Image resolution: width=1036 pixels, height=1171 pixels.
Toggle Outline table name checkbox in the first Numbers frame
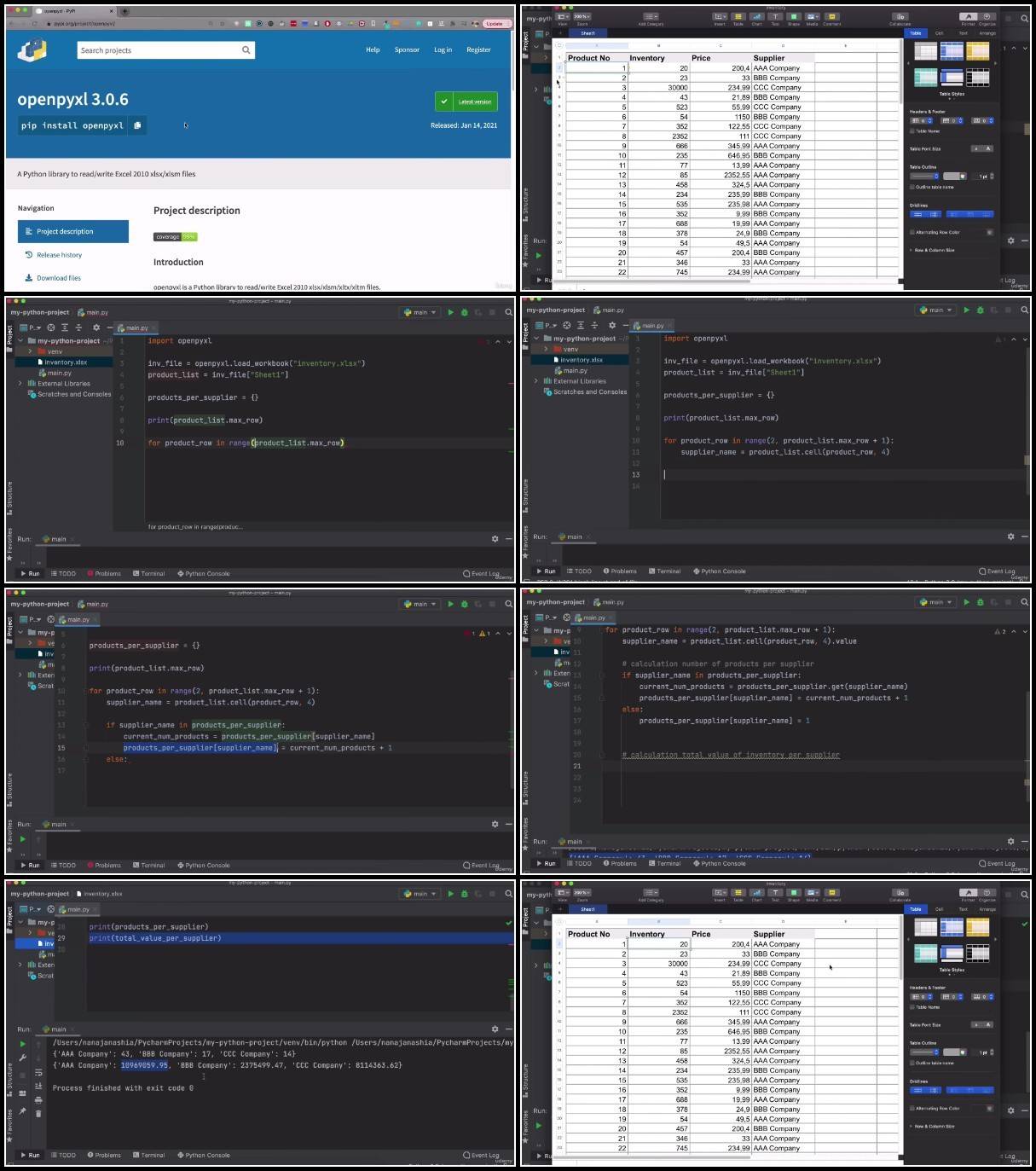coord(912,187)
